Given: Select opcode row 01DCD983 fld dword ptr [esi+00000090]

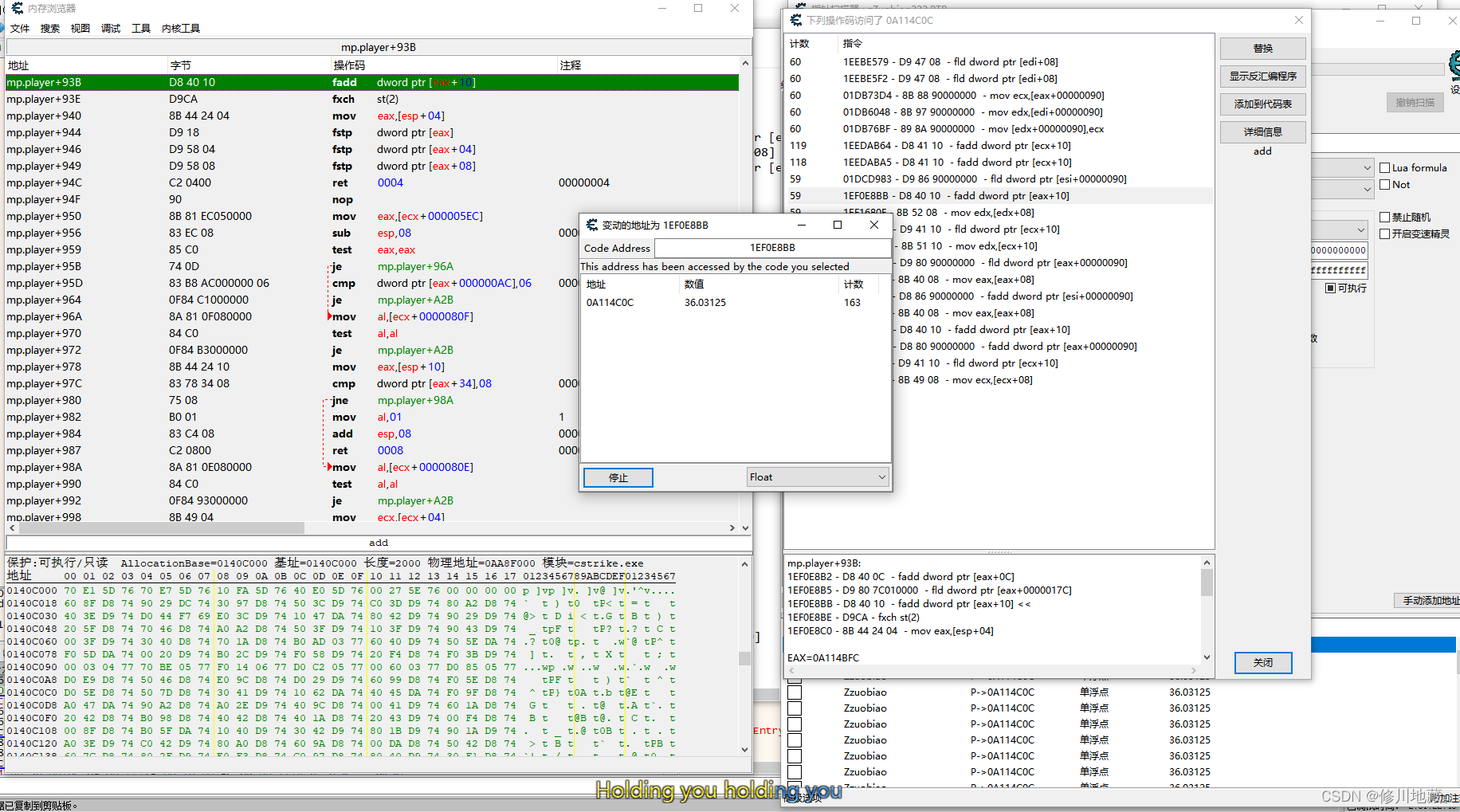Looking at the screenshot, I should pos(999,178).
